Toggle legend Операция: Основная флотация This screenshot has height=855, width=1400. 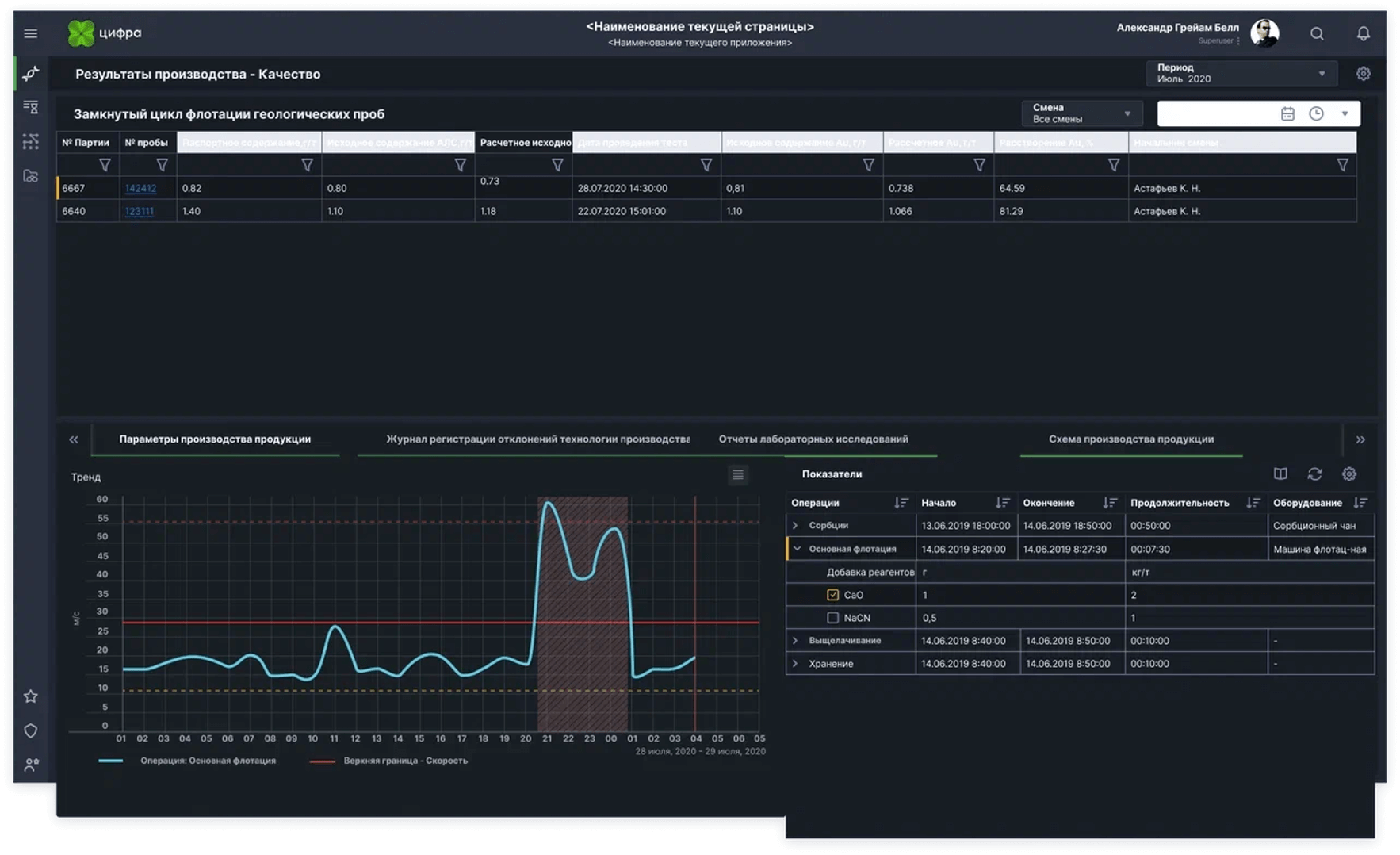(x=188, y=761)
